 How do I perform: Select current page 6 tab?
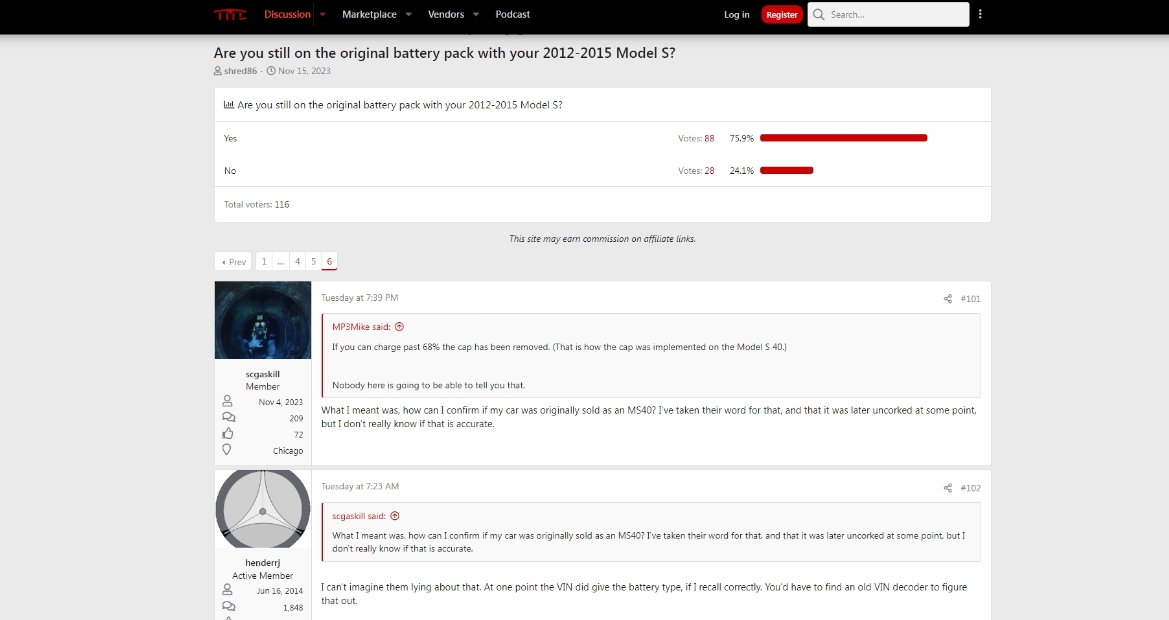(x=329, y=262)
